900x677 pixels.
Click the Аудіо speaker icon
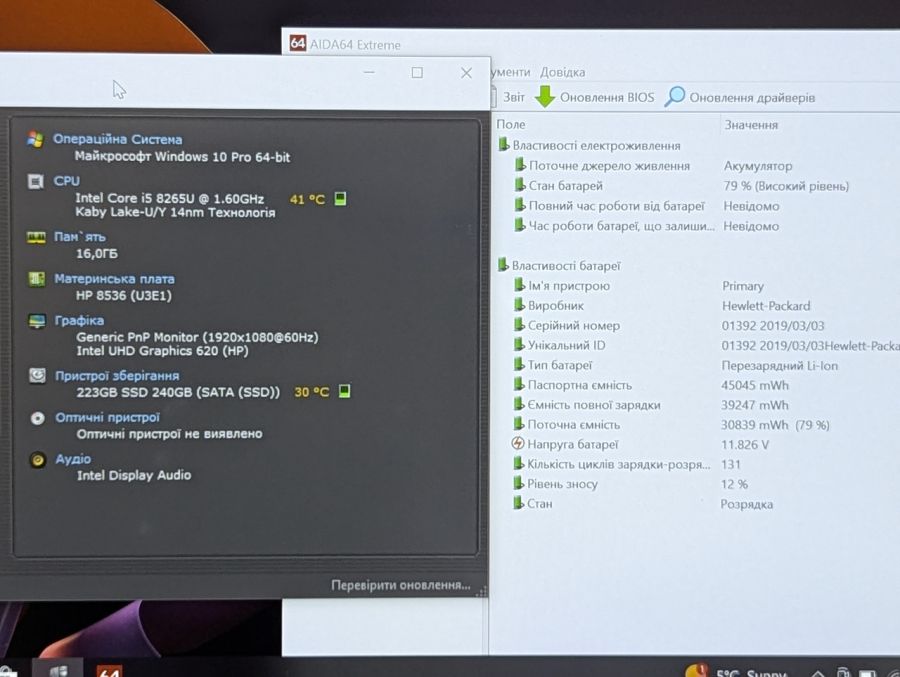pyautogui.click(x=38, y=460)
